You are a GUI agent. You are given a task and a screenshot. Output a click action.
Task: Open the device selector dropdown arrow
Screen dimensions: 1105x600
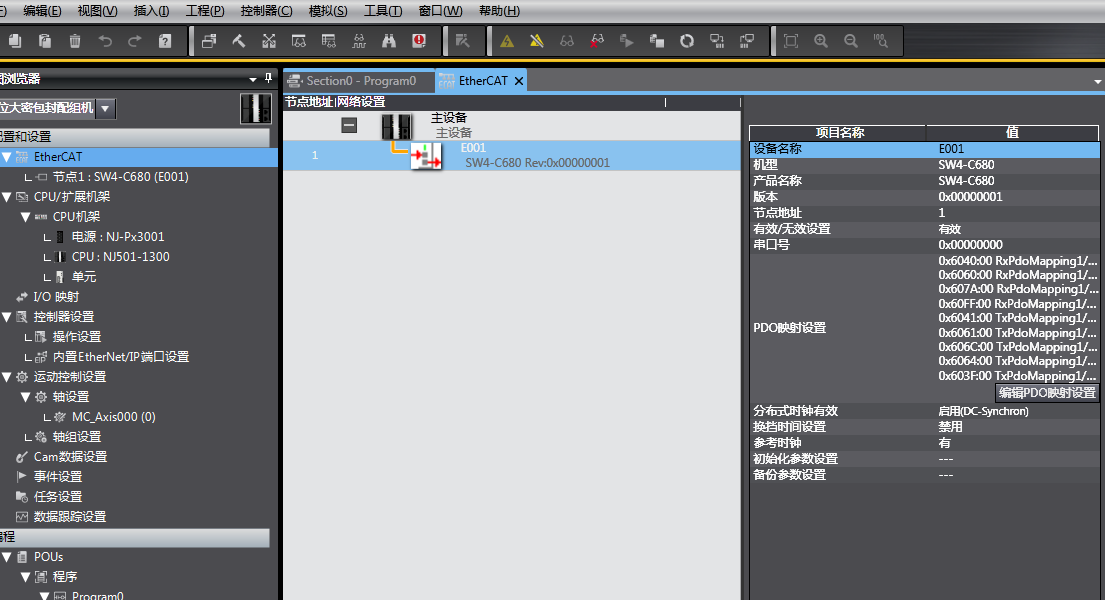pos(105,108)
